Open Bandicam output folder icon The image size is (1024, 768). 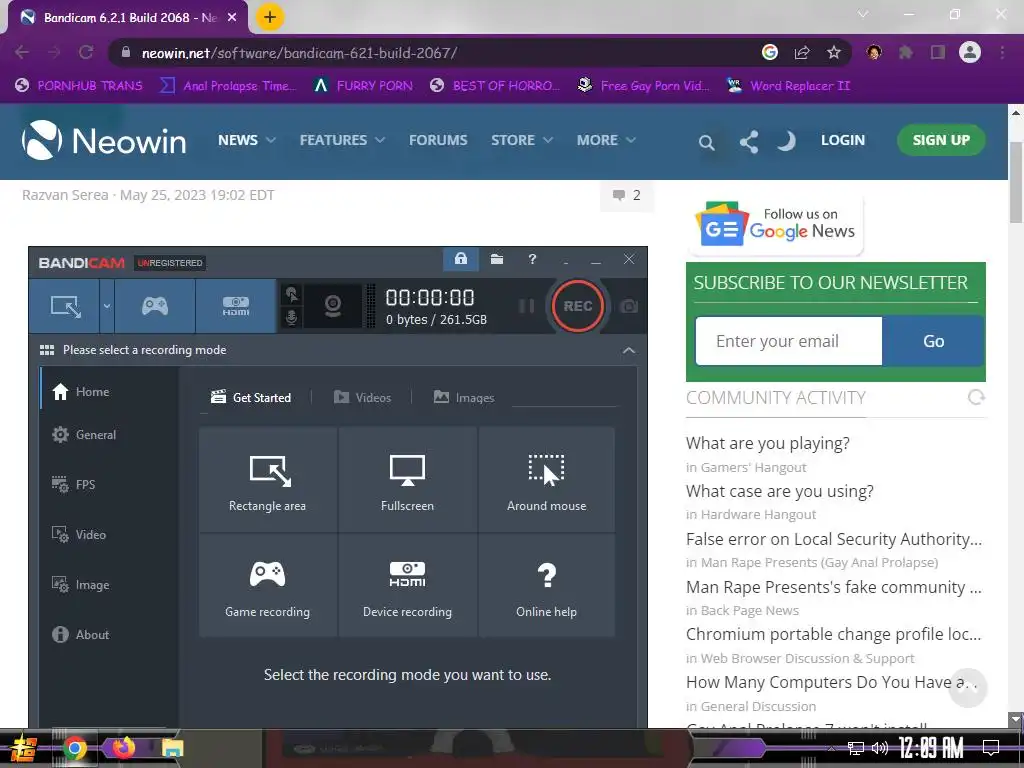497,259
